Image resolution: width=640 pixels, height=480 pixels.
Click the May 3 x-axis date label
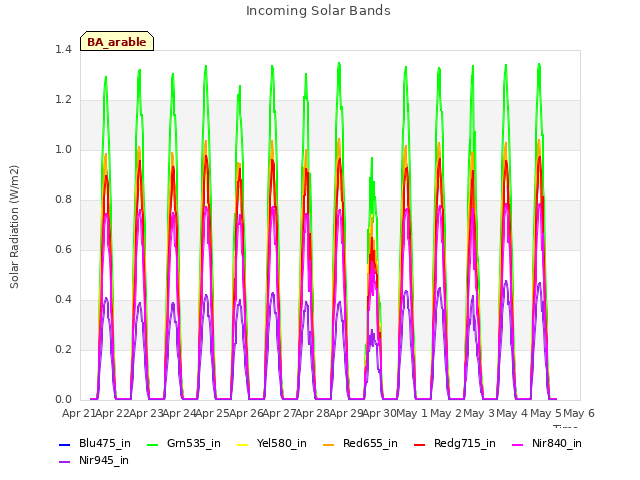pos(479,413)
